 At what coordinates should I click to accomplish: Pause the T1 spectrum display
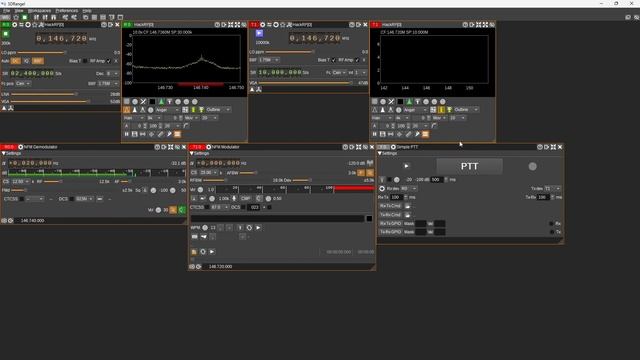(375, 134)
